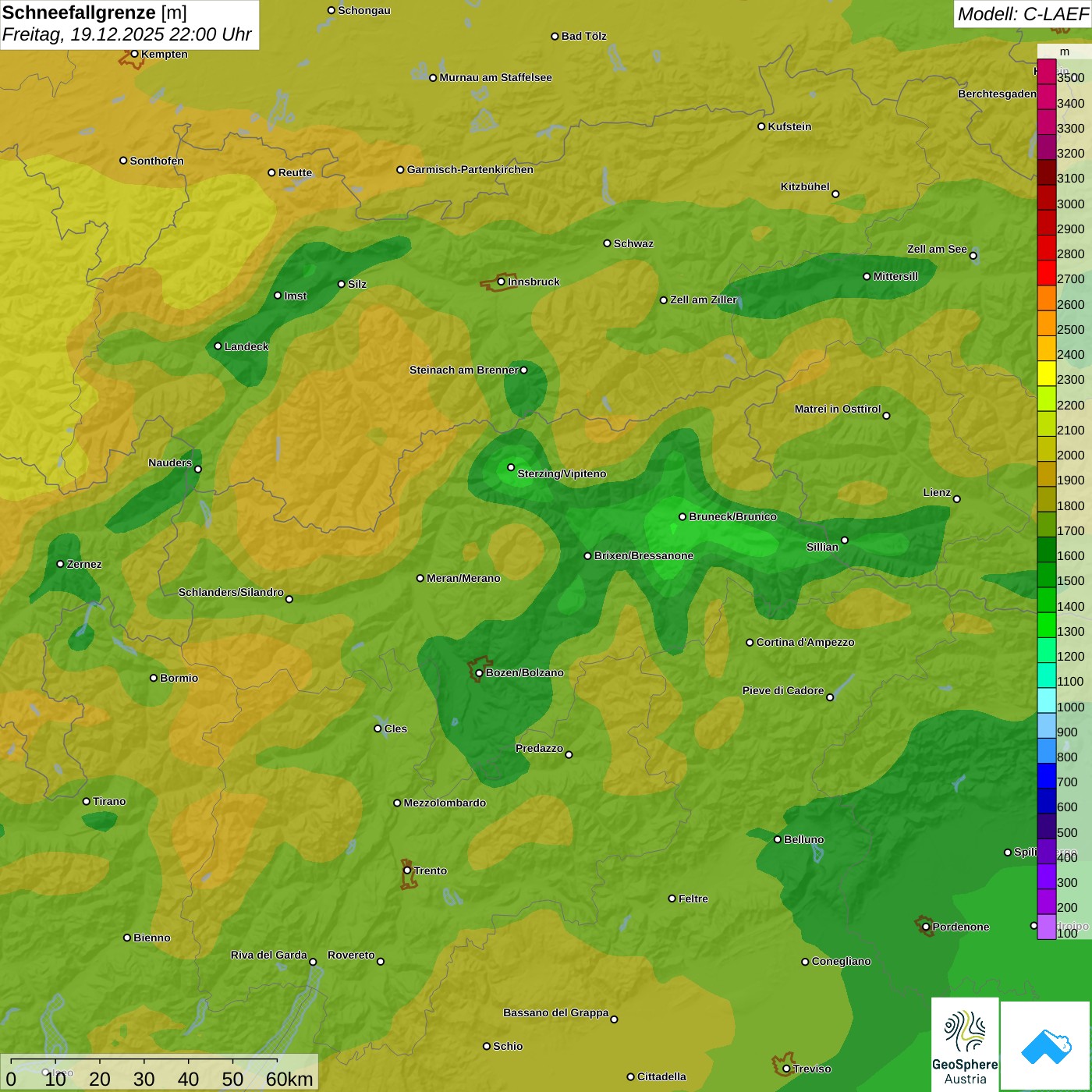Click the "60km" scale bar label
1092x1092 pixels.
coord(289,1079)
